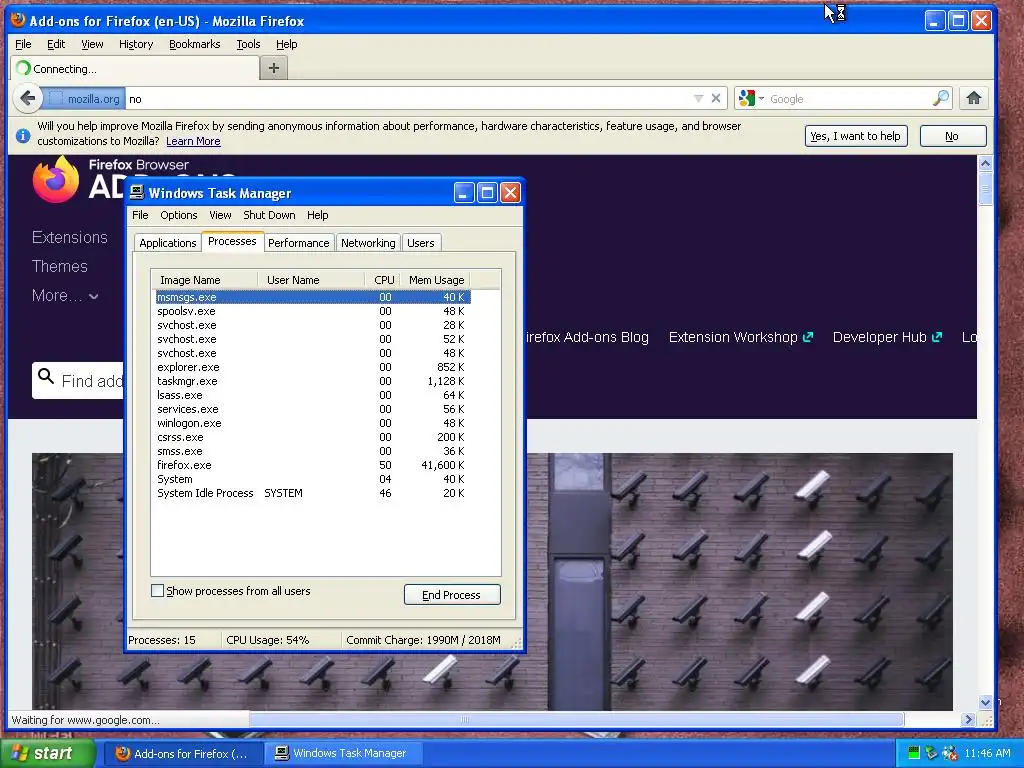Toggle Show processes from all users

157,590
